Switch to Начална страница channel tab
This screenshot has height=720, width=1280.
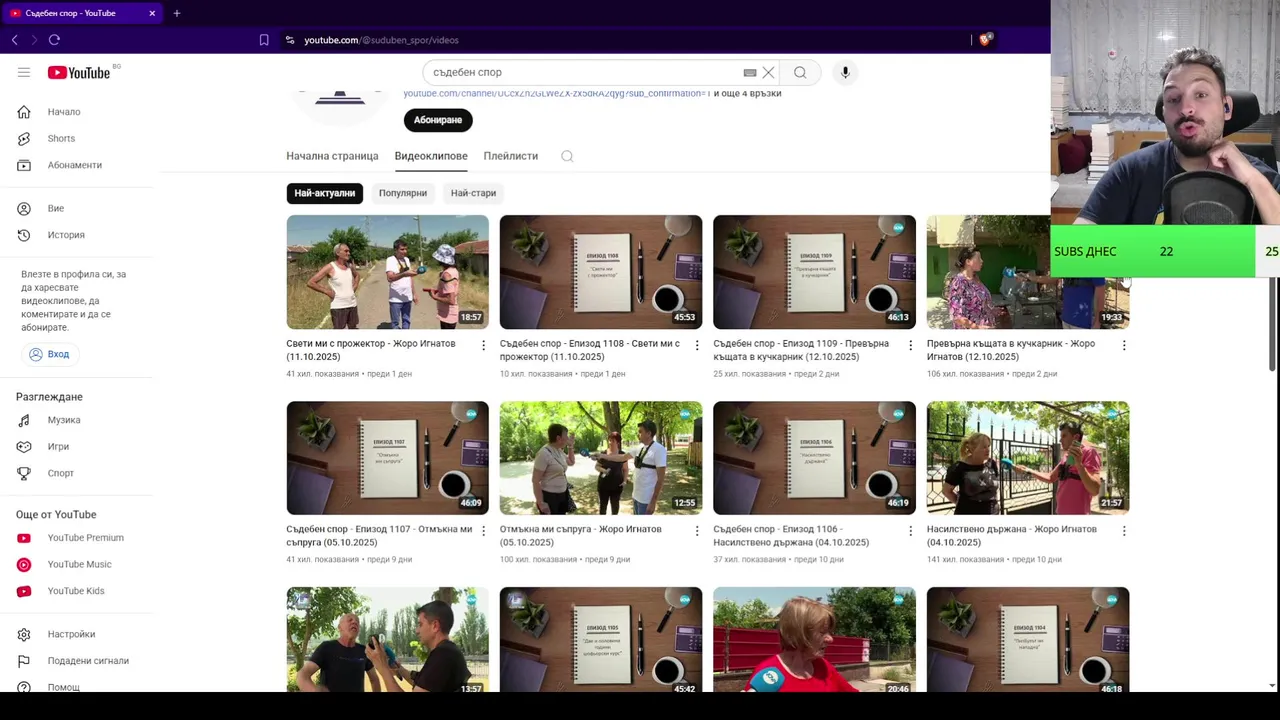pyautogui.click(x=332, y=156)
